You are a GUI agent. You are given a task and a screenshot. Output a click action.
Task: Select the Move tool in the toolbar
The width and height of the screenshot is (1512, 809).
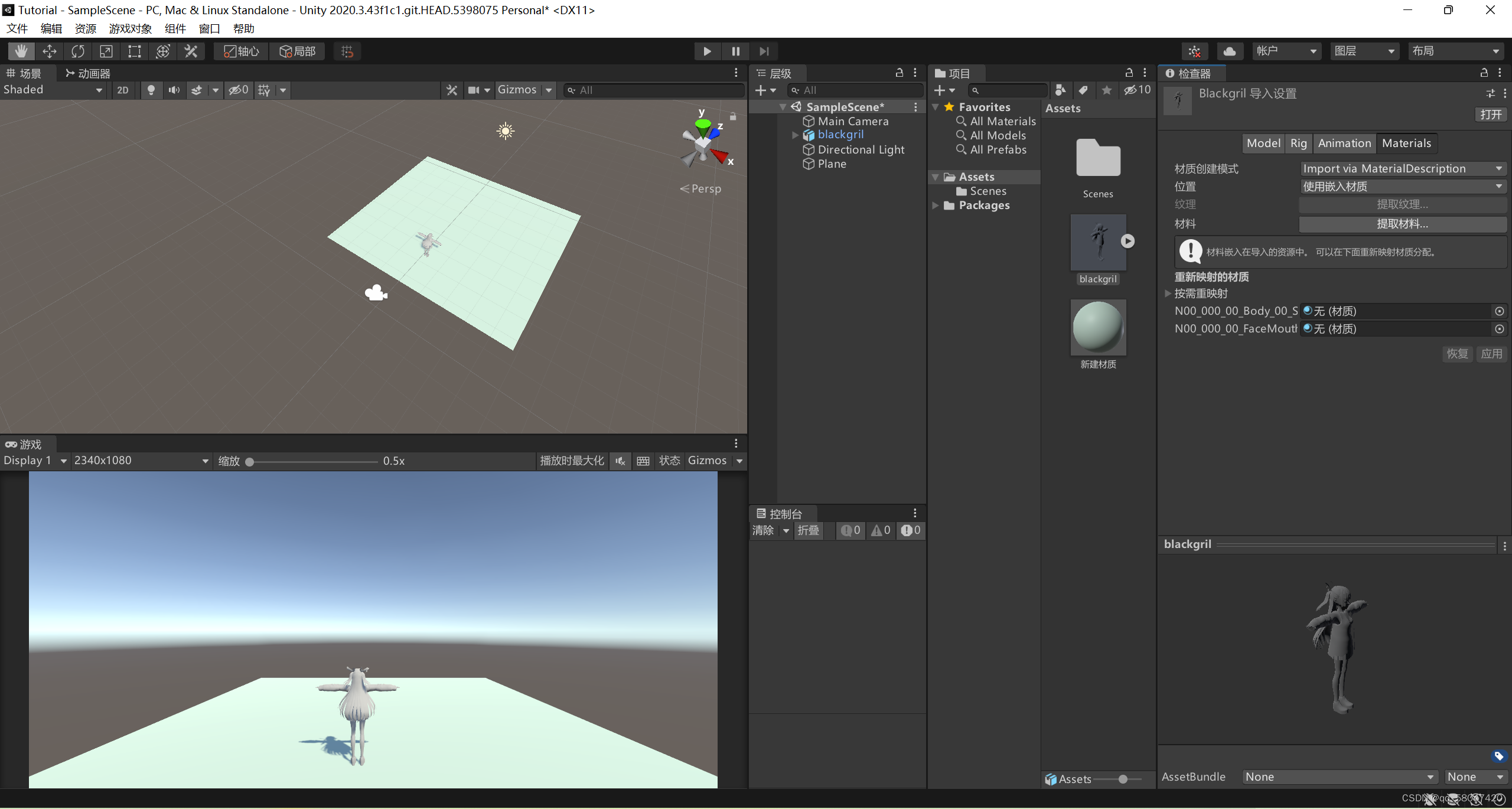click(50, 51)
